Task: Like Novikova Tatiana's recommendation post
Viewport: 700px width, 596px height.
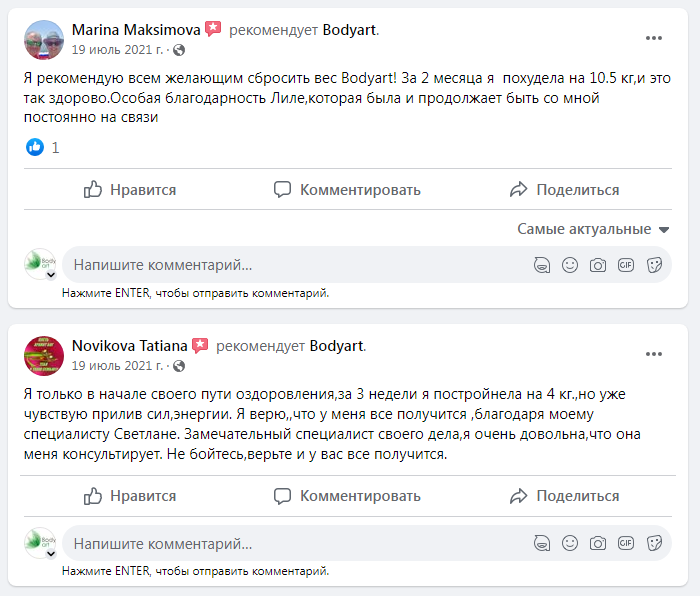Action: click(x=130, y=496)
